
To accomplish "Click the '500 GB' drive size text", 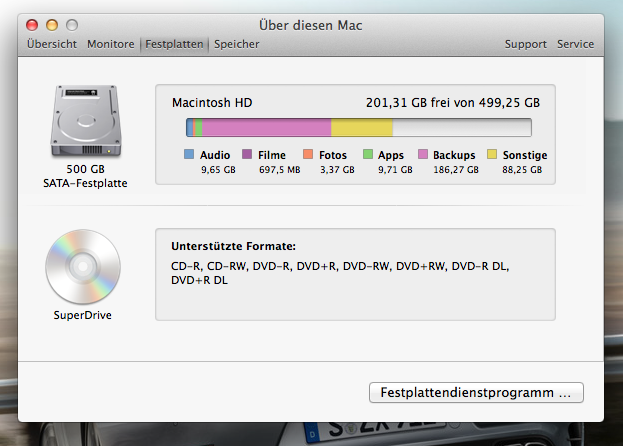I will [85, 169].
